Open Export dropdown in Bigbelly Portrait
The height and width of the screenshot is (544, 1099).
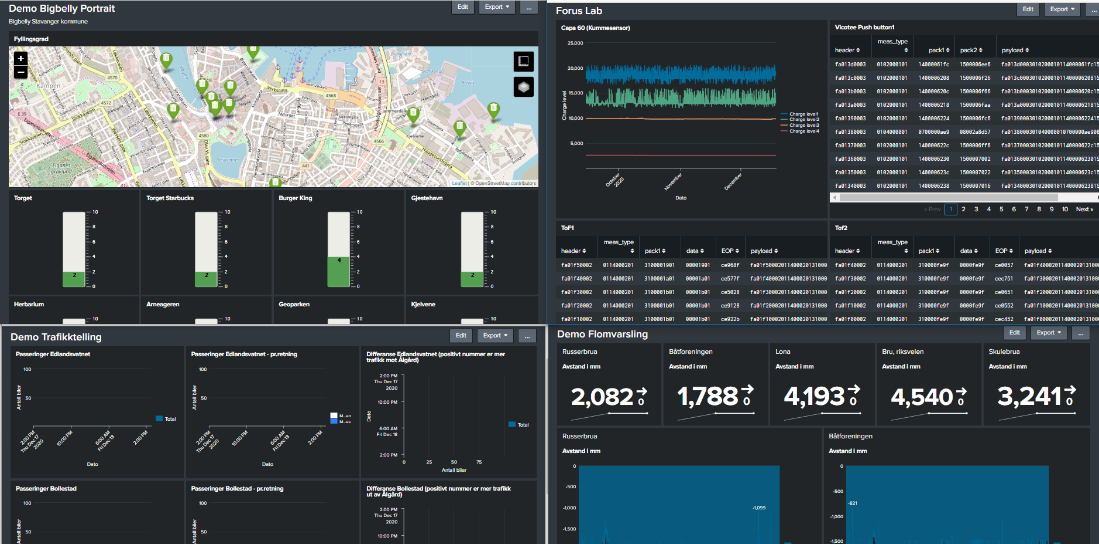click(x=496, y=7)
